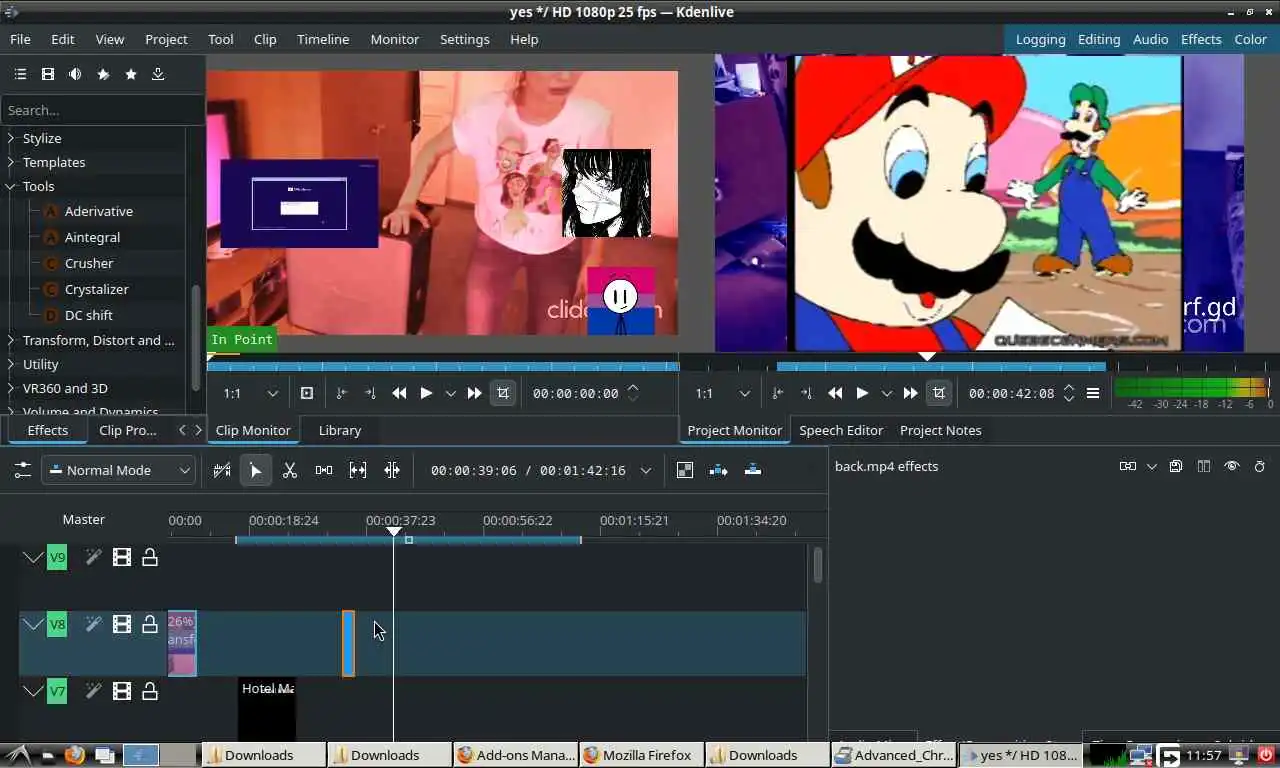Open the main effects list icon

20,74
